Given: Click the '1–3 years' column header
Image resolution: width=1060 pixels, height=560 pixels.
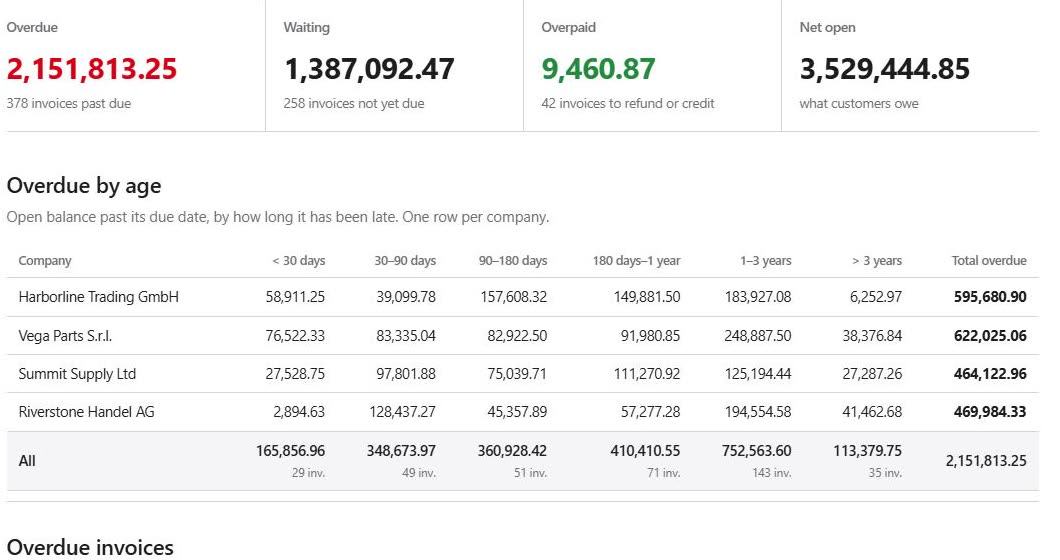Looking at the screenshot, I should coord(765,261).
